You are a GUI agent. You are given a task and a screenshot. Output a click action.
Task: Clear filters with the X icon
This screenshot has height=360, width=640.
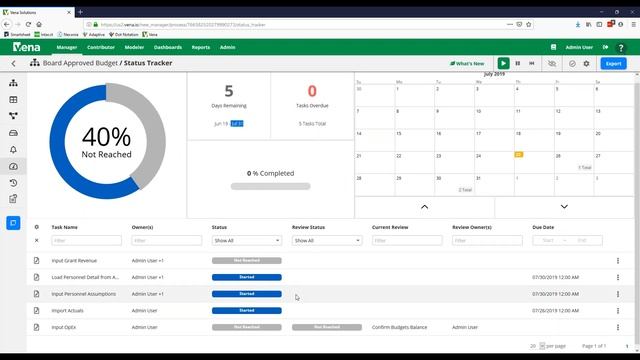tap(37, 240)
